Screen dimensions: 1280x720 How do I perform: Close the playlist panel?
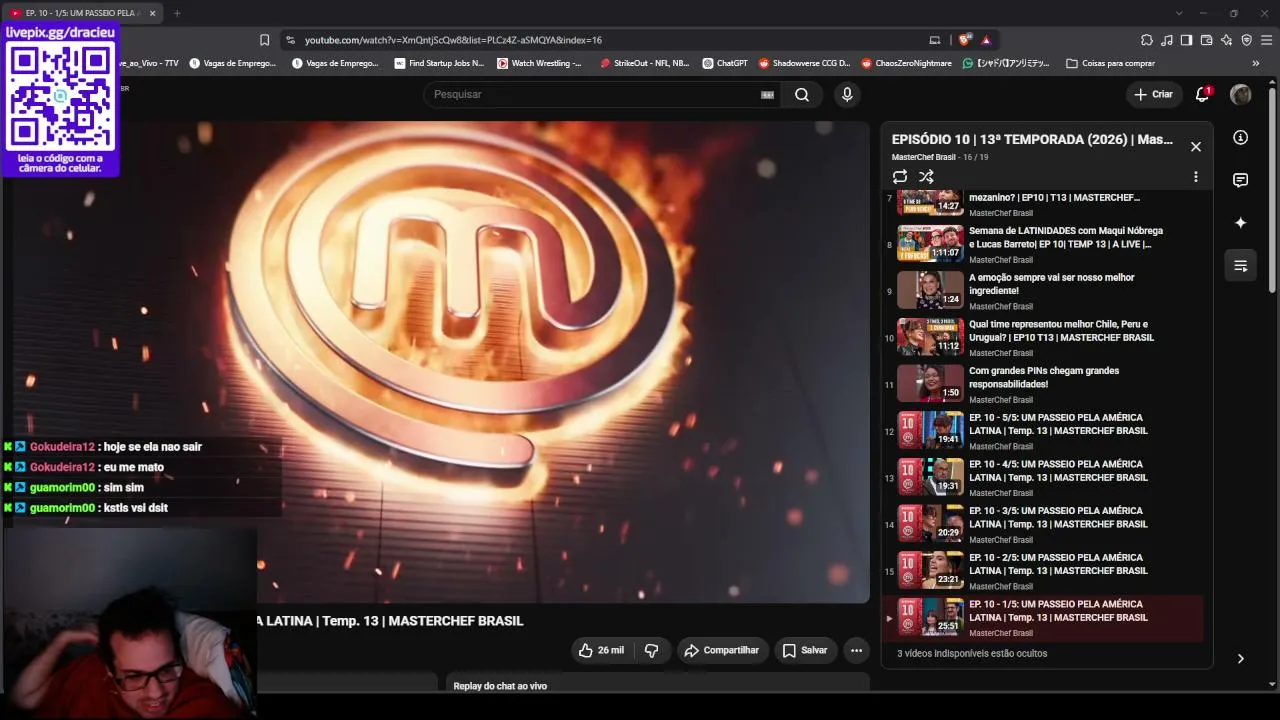tap(1195, 146)
